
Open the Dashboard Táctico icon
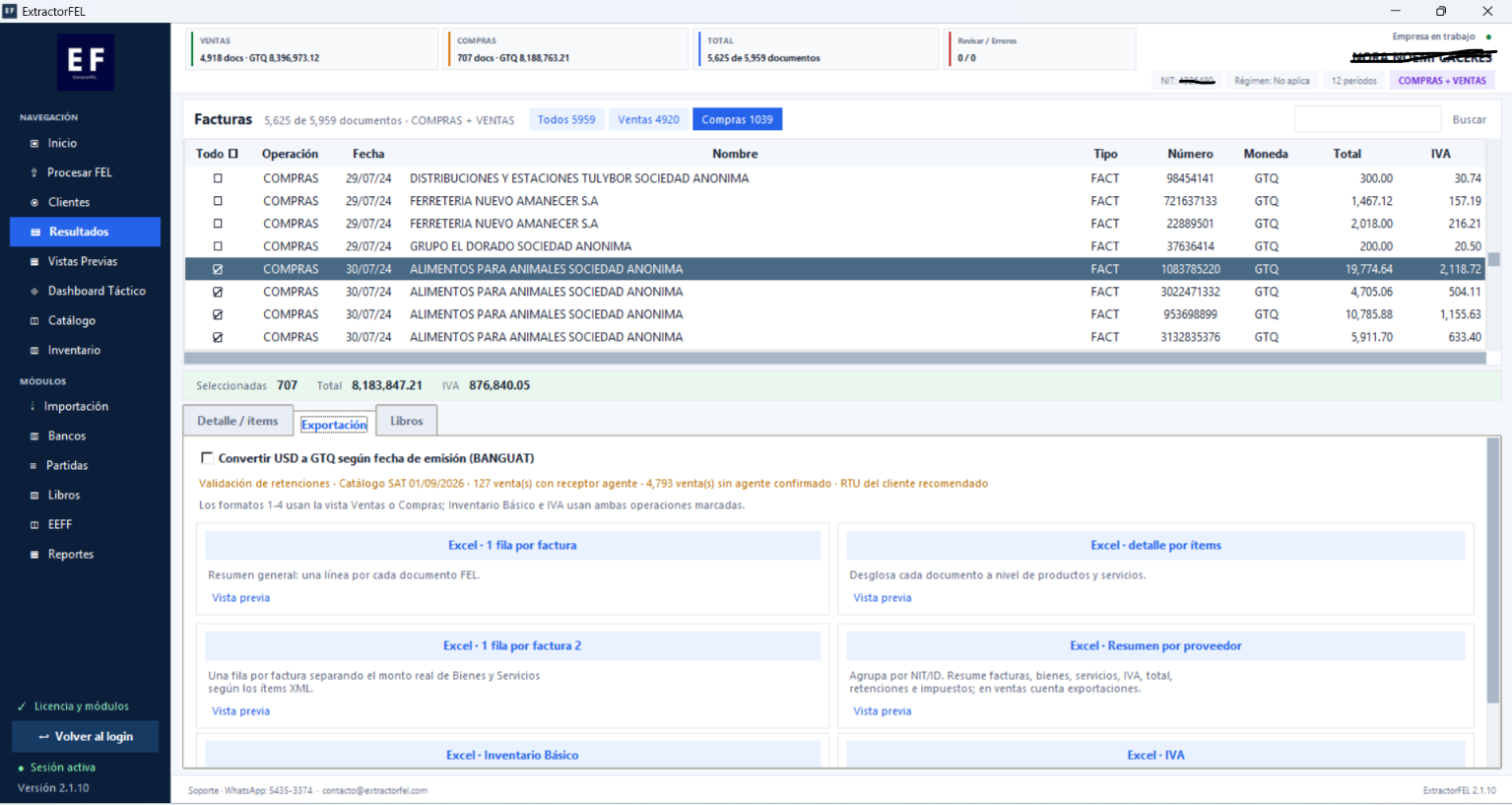(34, 292)
